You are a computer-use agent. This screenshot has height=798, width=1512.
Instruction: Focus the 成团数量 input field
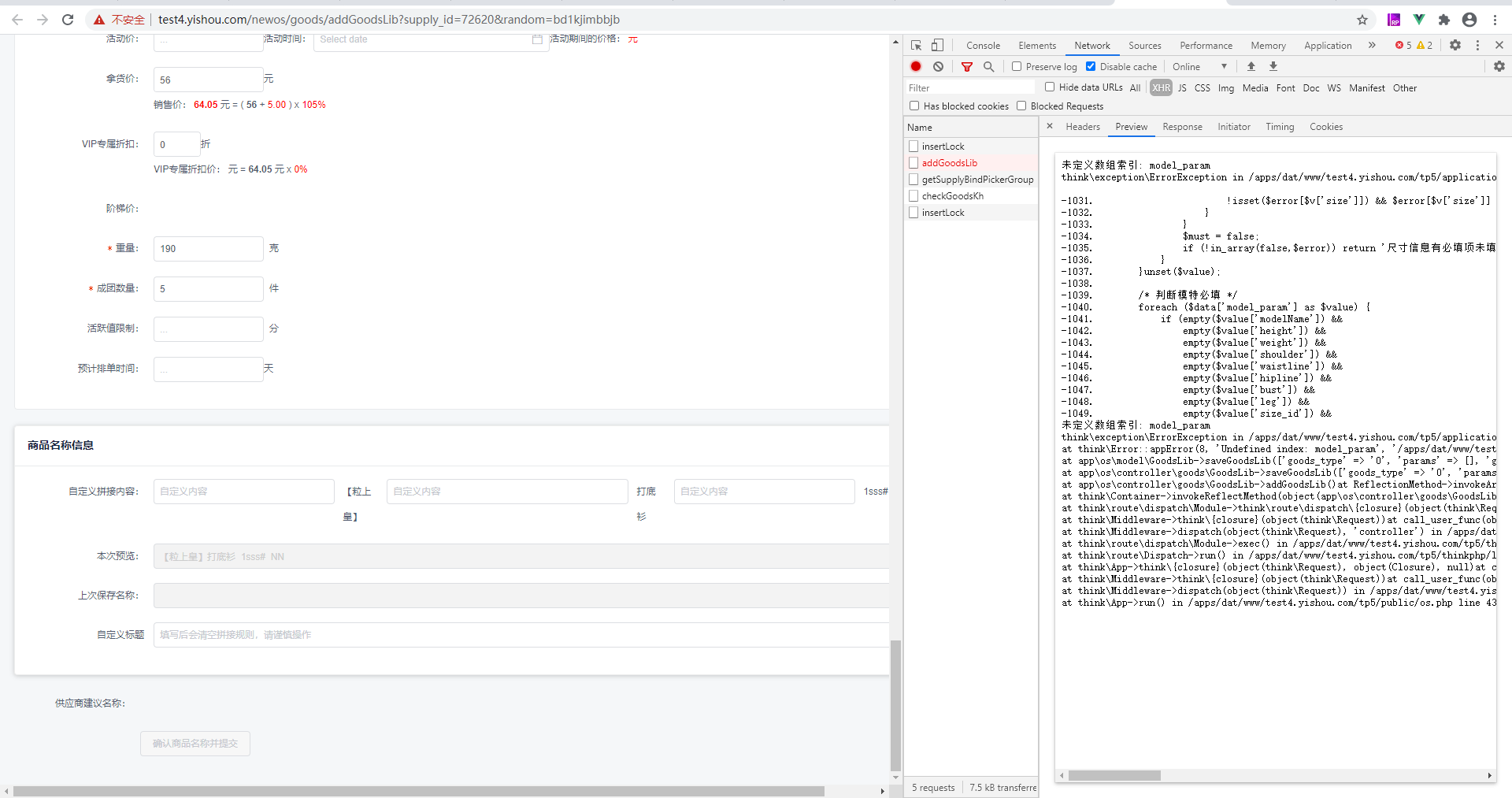[208, 289]
